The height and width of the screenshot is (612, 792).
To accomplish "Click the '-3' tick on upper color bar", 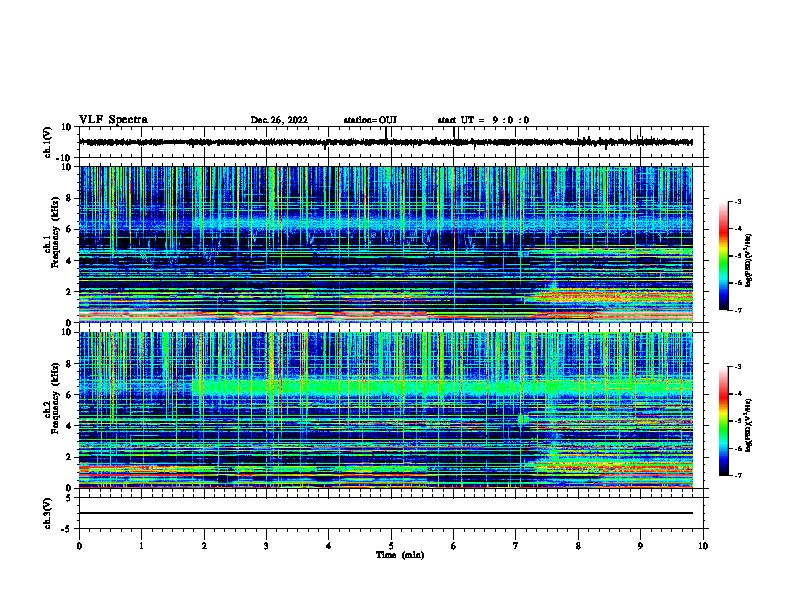I will [738, 201].
